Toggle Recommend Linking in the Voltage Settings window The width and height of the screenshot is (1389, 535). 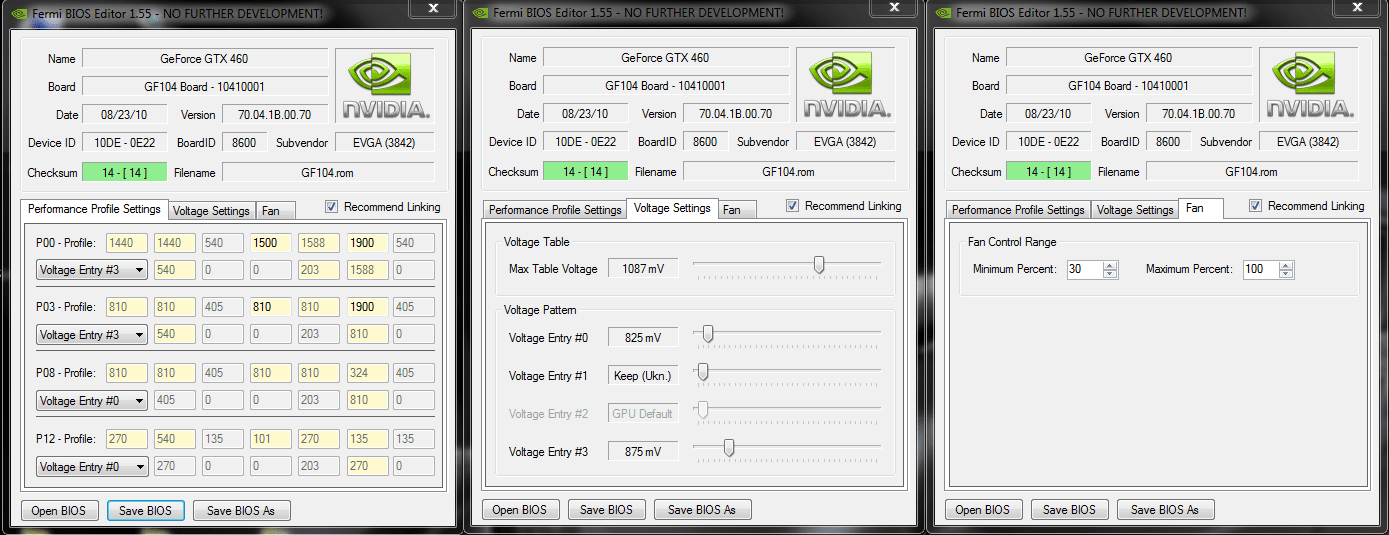(x=793, y=206)
